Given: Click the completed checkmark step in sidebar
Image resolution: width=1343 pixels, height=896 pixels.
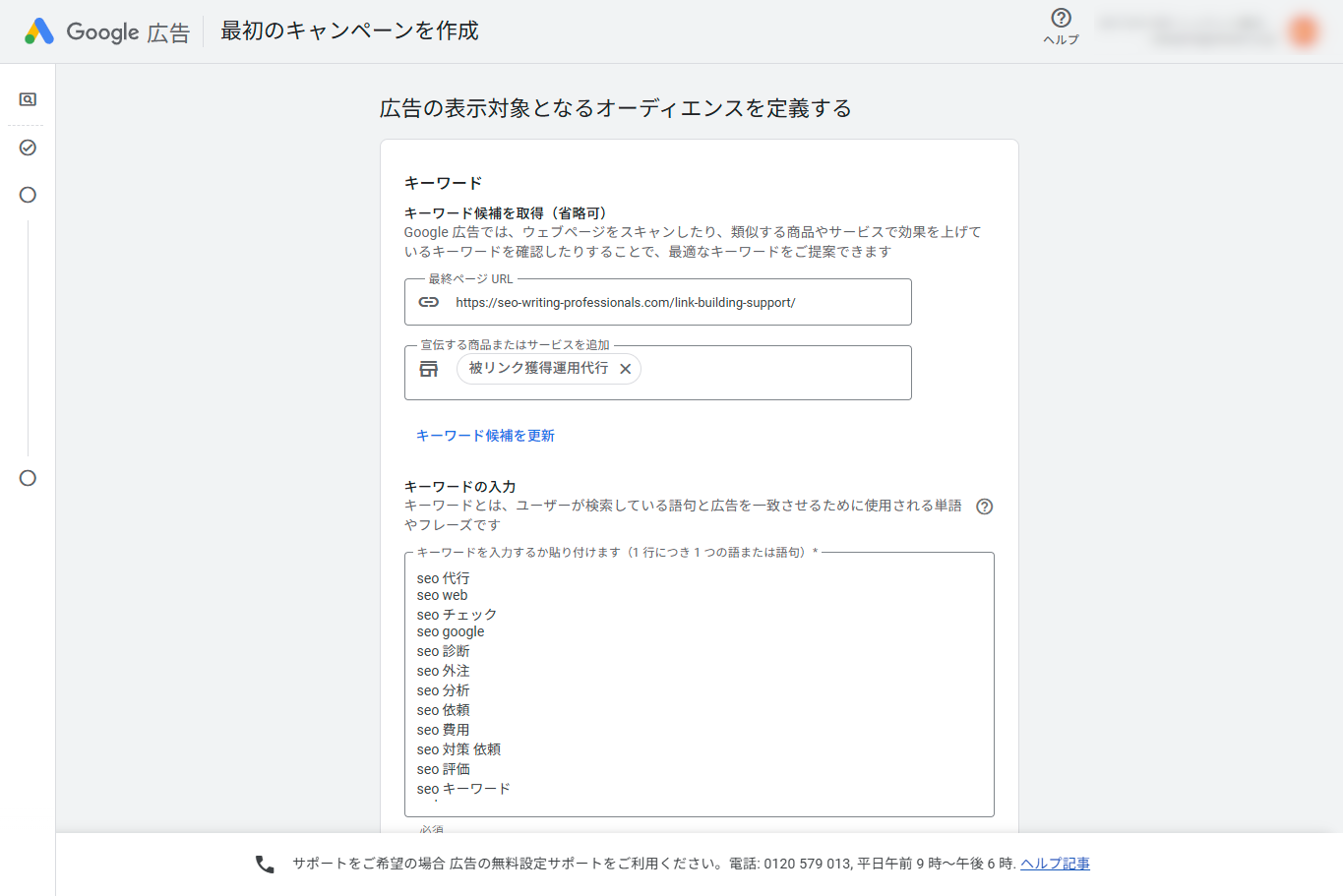Looking at the screenshot, I should (x=27, y=148).
